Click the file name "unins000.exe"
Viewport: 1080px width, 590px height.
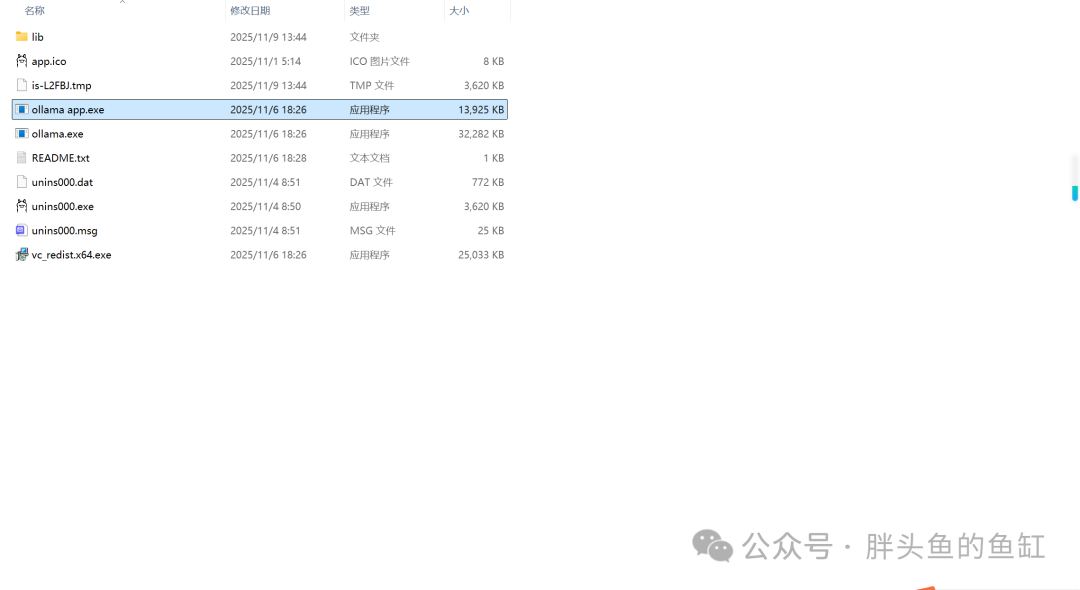click(x=63, y=206)
